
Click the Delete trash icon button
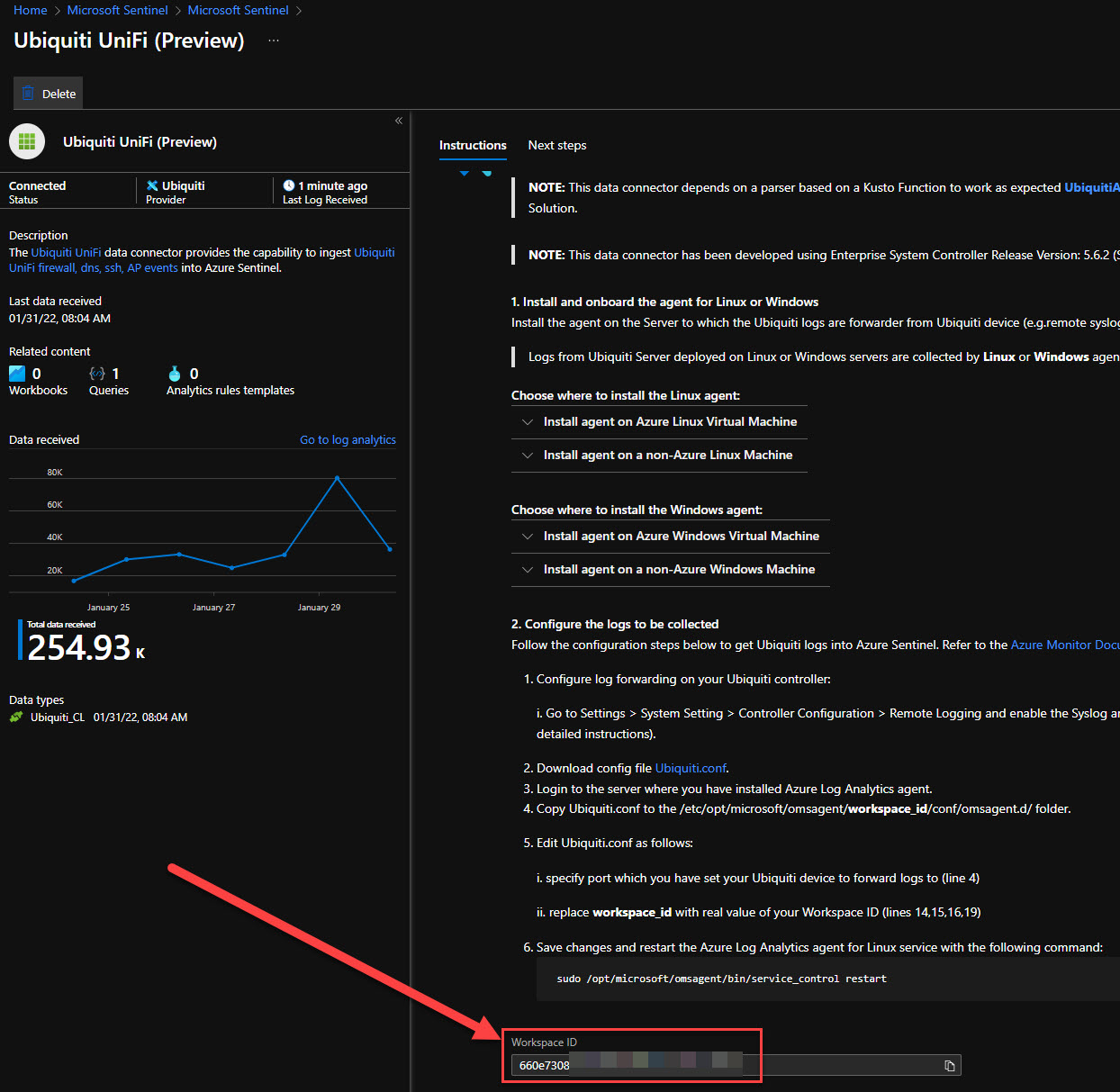pos(50,94)
